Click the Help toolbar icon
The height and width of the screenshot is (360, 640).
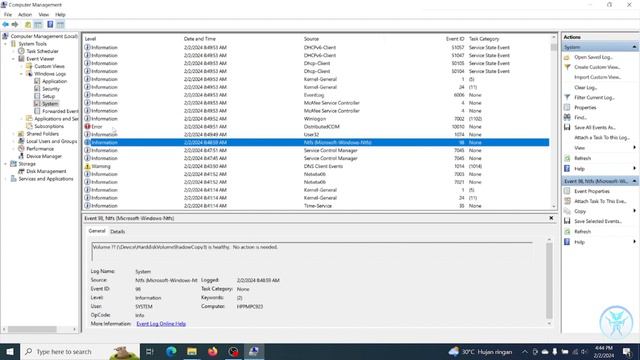pos(50,25)
